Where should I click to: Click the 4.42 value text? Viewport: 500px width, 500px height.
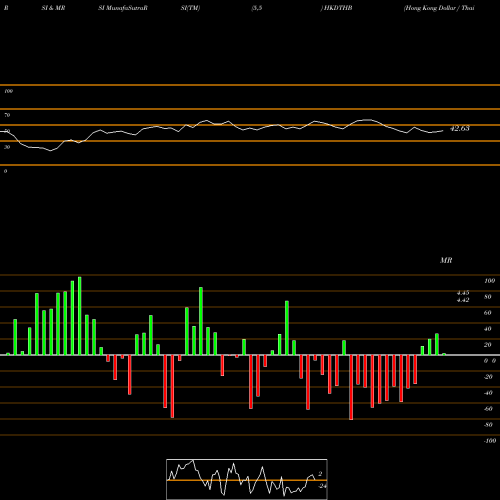463,300
